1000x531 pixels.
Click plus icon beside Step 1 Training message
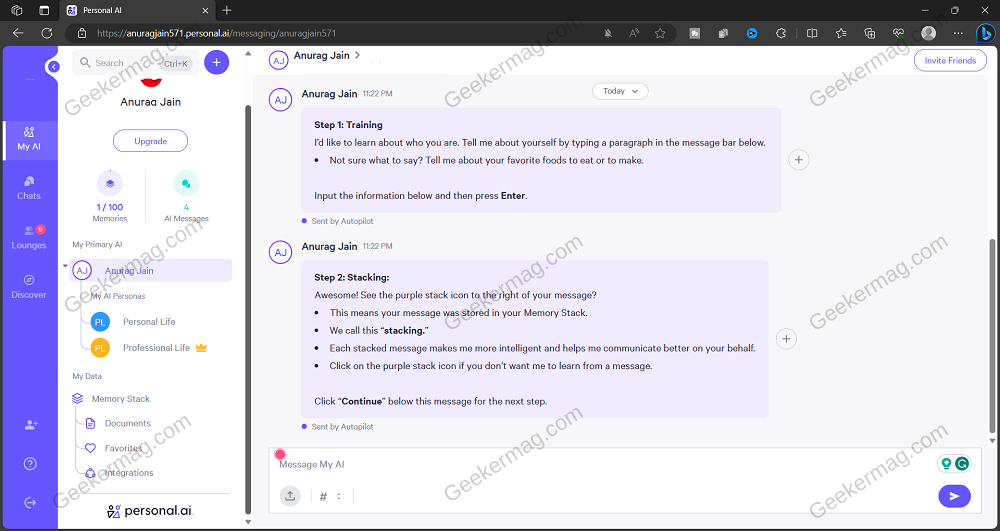click(799, 159)
